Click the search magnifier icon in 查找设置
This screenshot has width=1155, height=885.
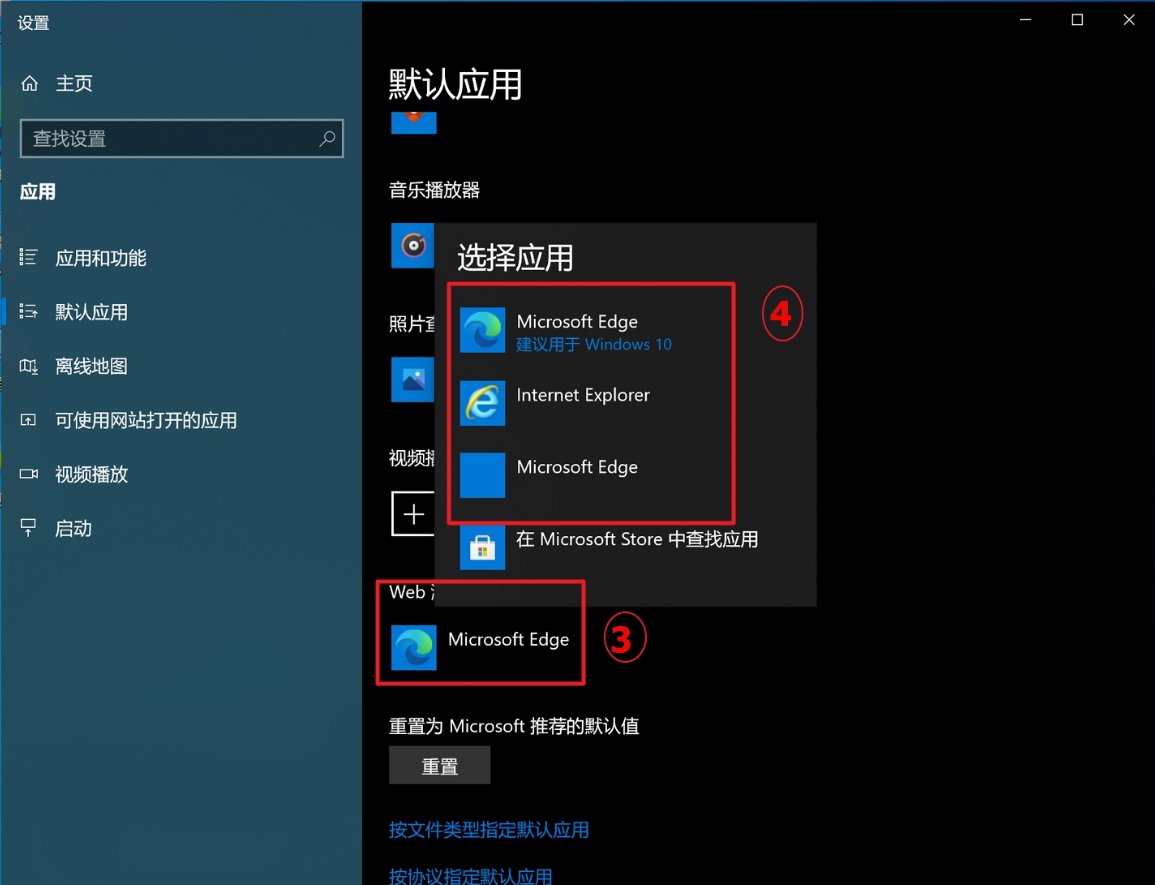[327, 139]
